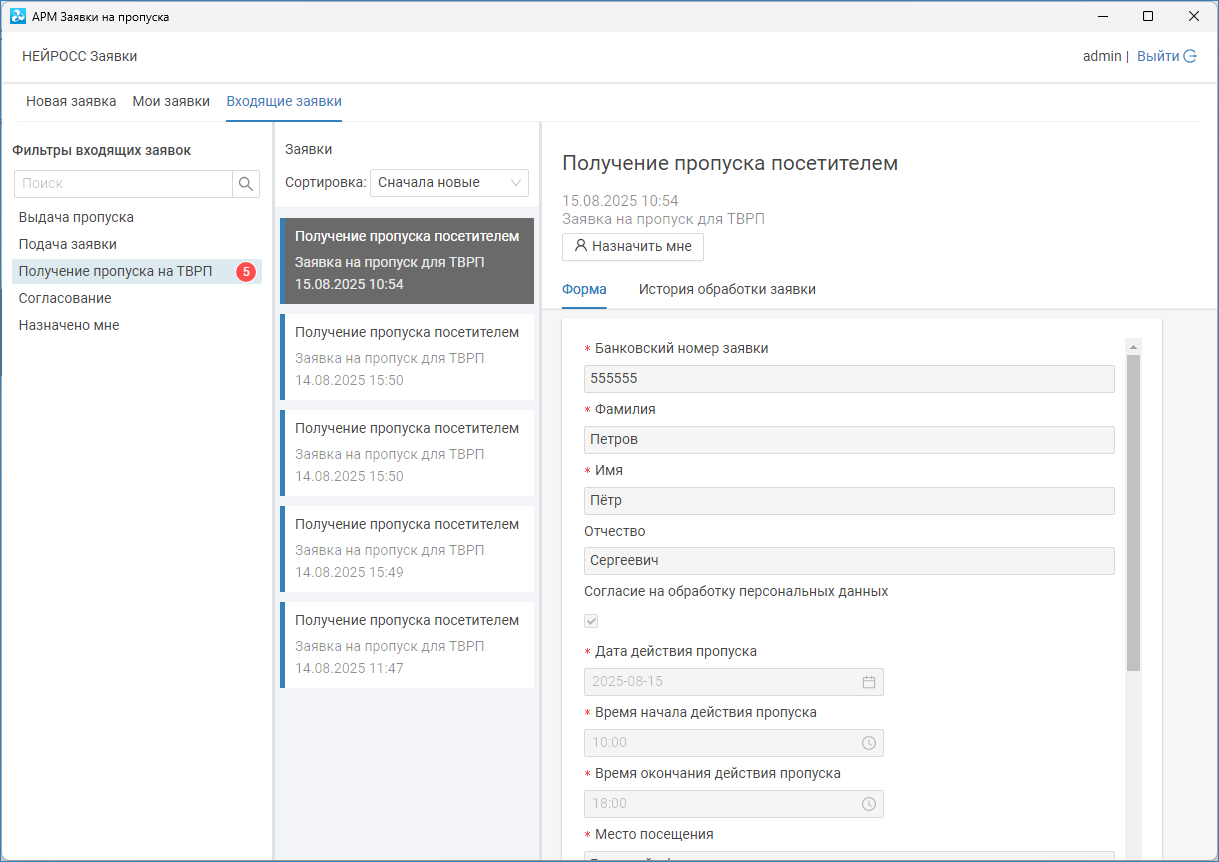1219x862 pixels.
Task: Click clock icon in pass start time field
Action: (x=869, y=743)
